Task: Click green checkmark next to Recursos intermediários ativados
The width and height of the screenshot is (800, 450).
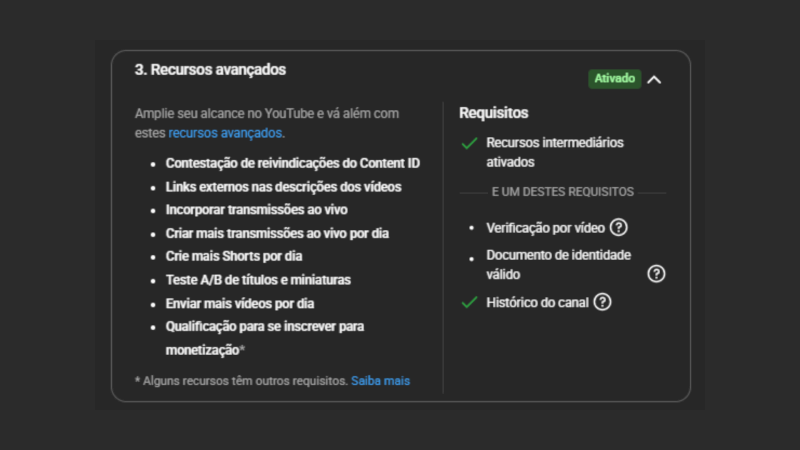Action: click(469, 144)
